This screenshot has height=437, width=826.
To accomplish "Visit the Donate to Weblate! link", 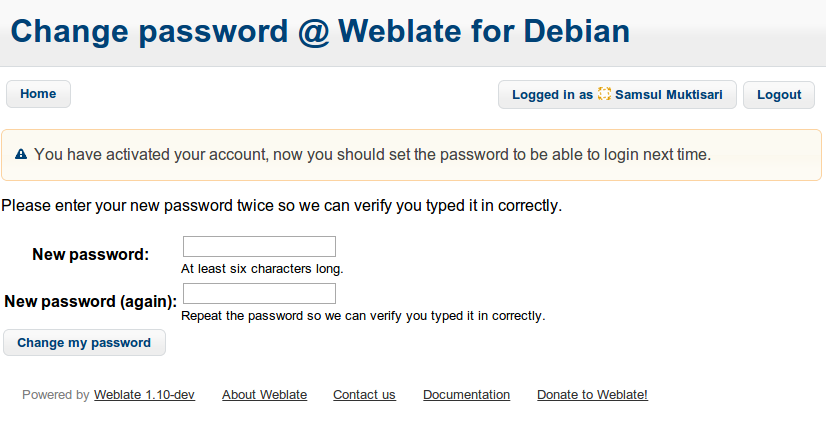I will 592,395.
